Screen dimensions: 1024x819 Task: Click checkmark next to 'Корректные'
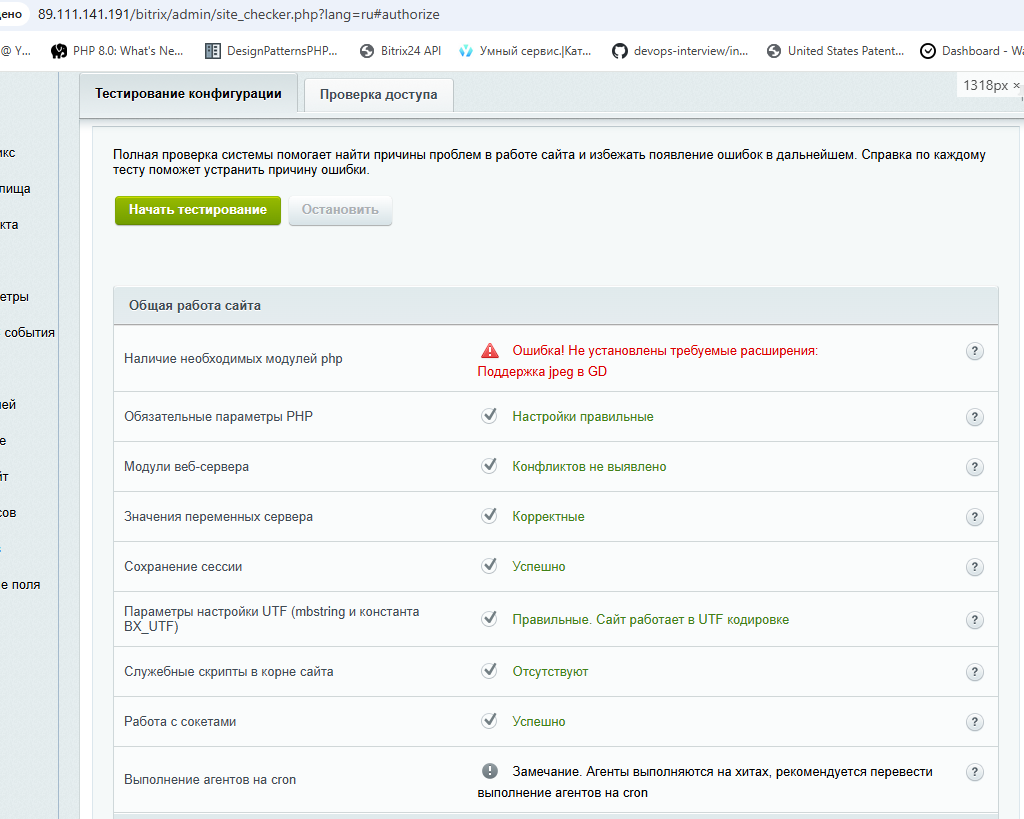click(489, 515)
